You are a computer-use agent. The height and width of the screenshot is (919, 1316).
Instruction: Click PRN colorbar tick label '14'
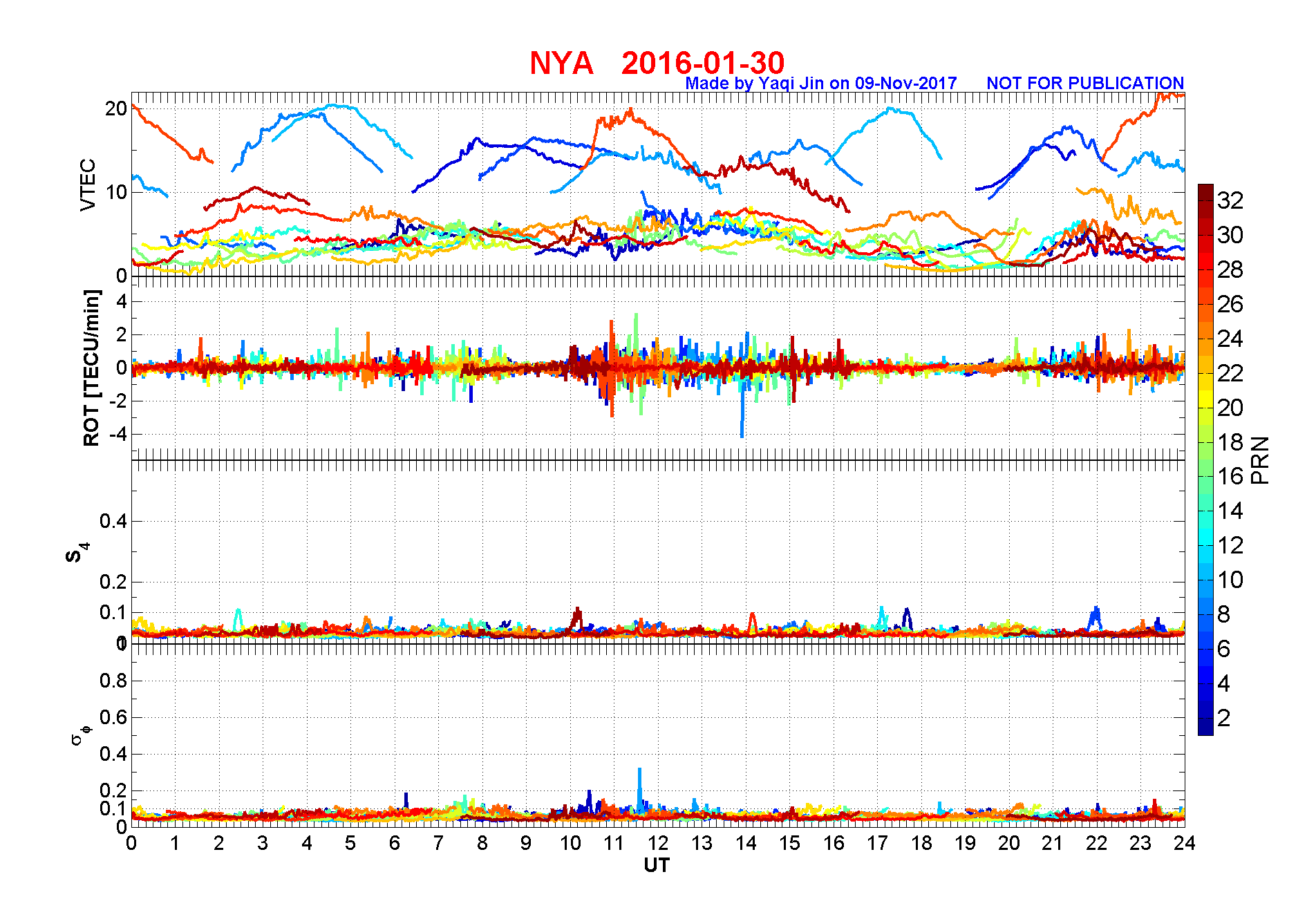(1230, 511)
